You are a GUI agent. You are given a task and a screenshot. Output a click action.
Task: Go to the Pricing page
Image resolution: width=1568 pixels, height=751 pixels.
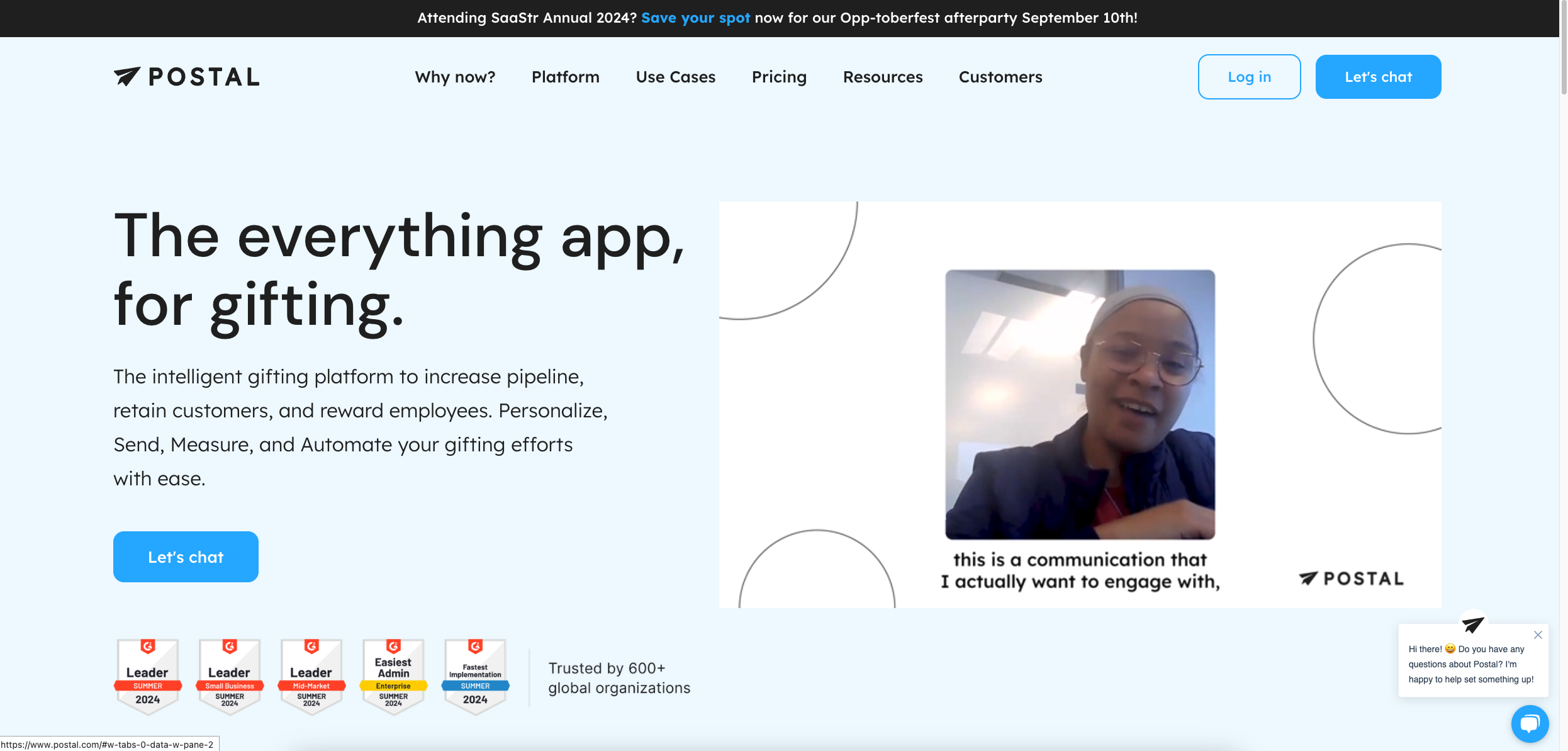pyautogui.click(x=778, y=77)
